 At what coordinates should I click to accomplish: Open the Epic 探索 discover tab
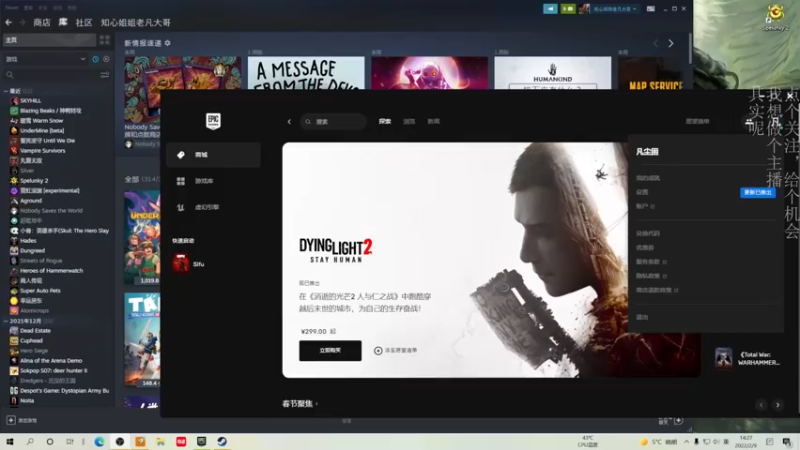click(x=385, y=121)
